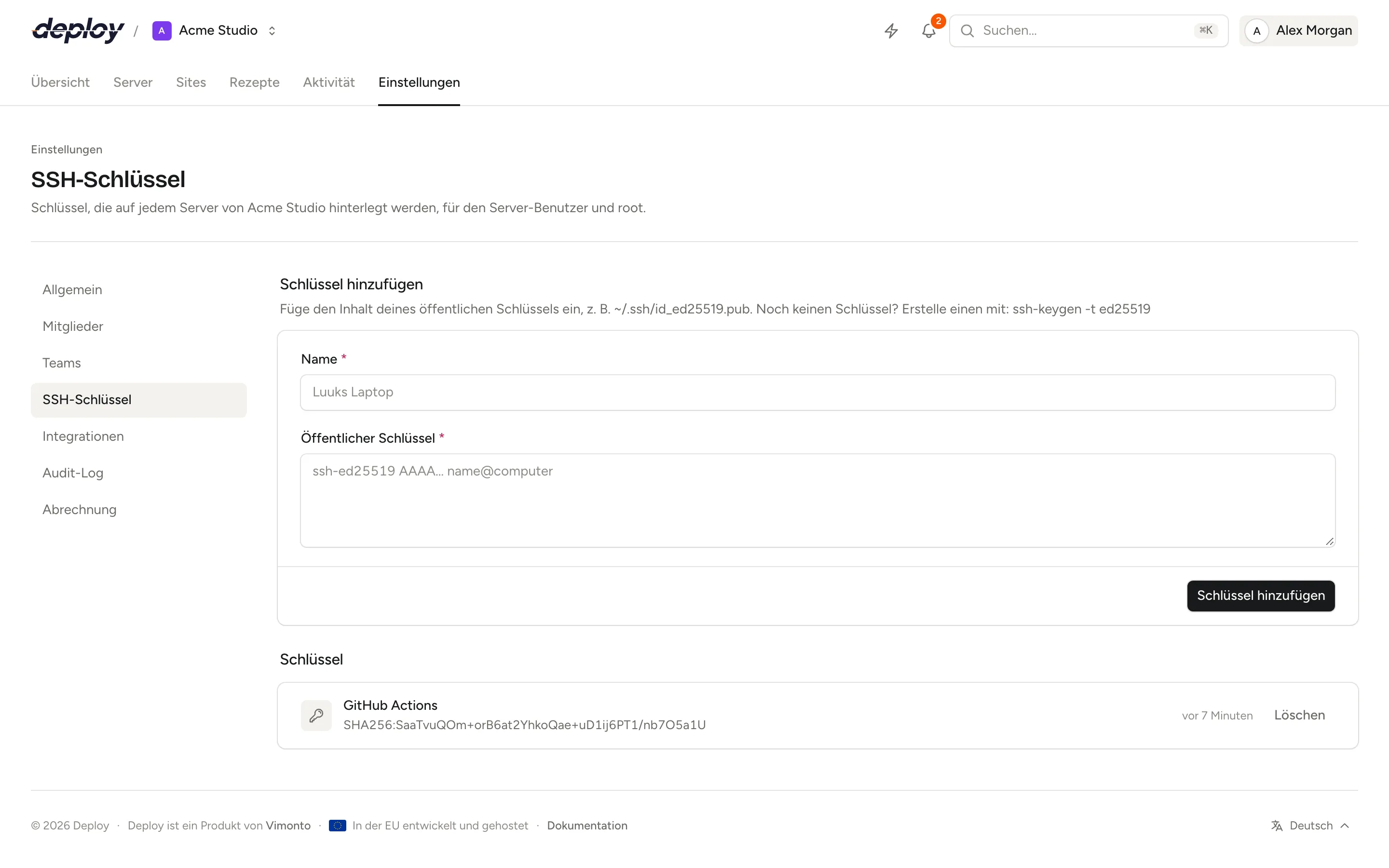Click the textarea resize handle corner
The image size is (1389, 868).
coord(1329,542)
